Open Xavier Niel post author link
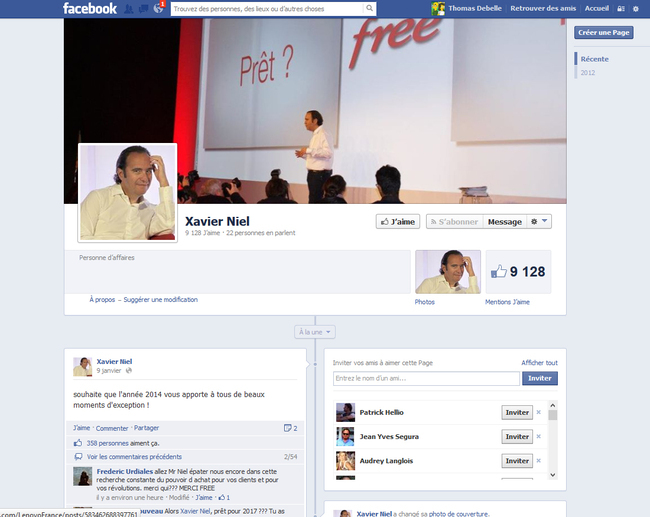 click(x=114, y=362)
